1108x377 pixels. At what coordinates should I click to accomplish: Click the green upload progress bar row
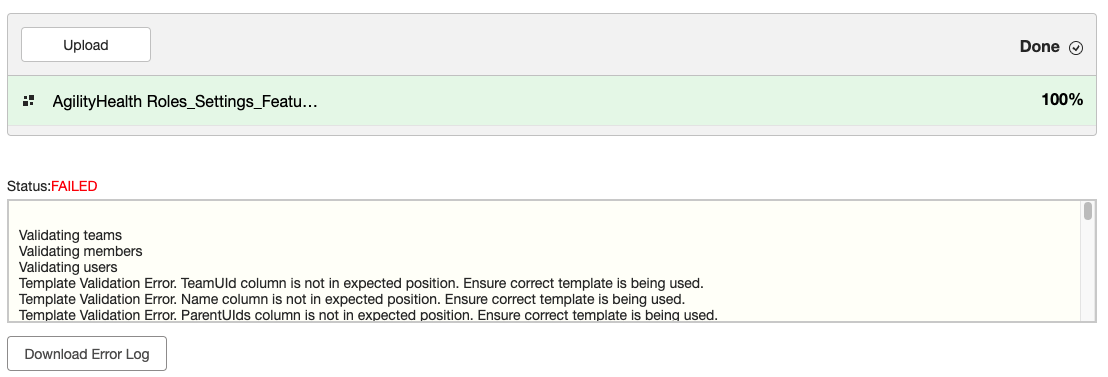(x=552, y=101)
